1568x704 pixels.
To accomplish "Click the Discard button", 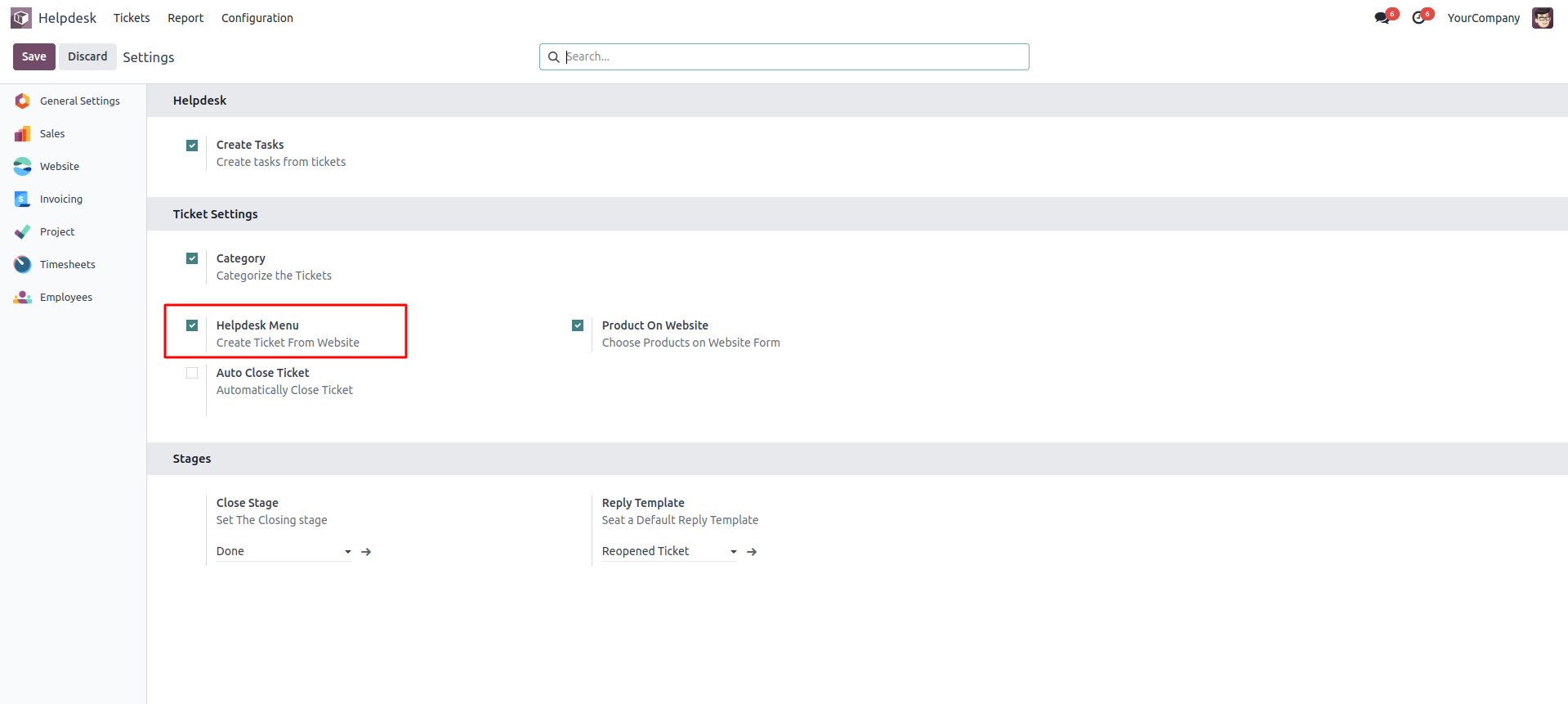I will (87, 57).
